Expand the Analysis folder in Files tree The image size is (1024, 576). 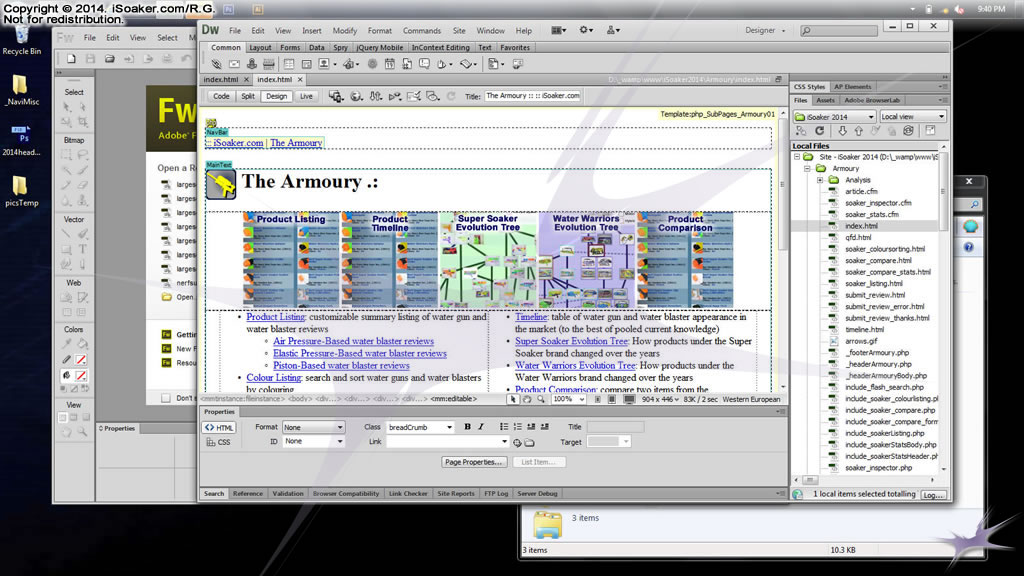tap(820, 180)
